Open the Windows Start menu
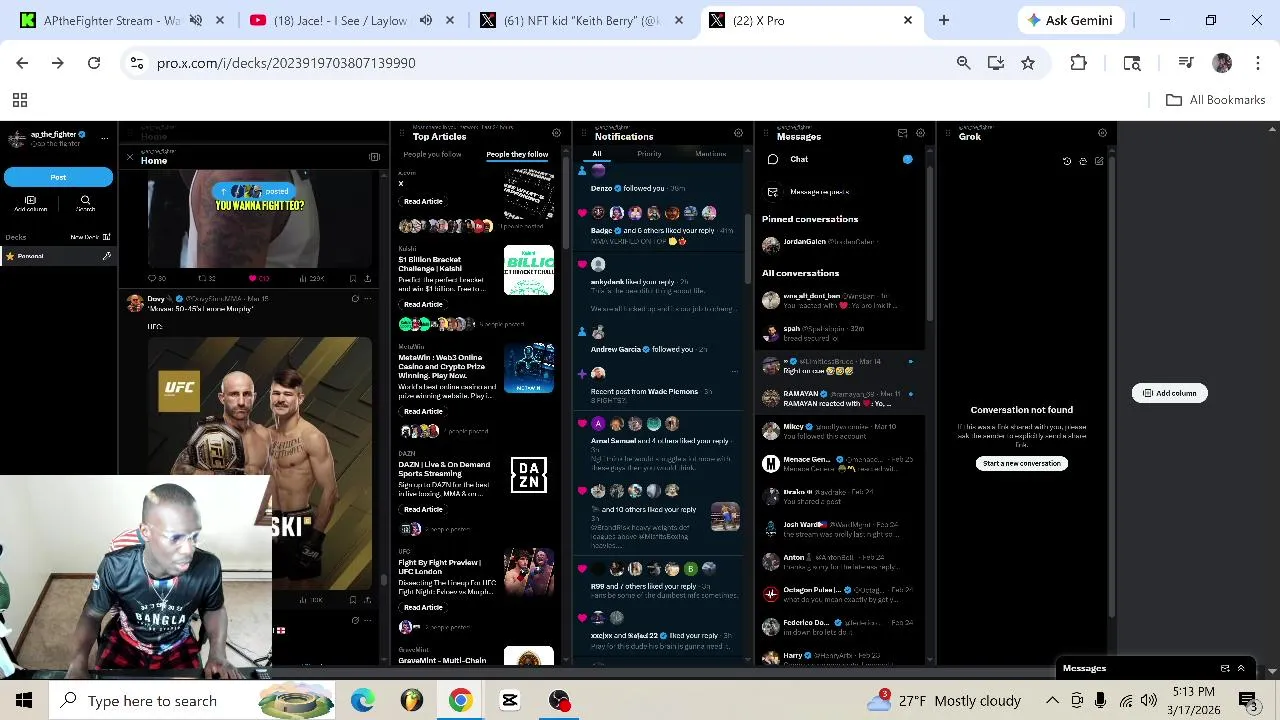This screenshot has width=1280, height=720. click(24, 701)
